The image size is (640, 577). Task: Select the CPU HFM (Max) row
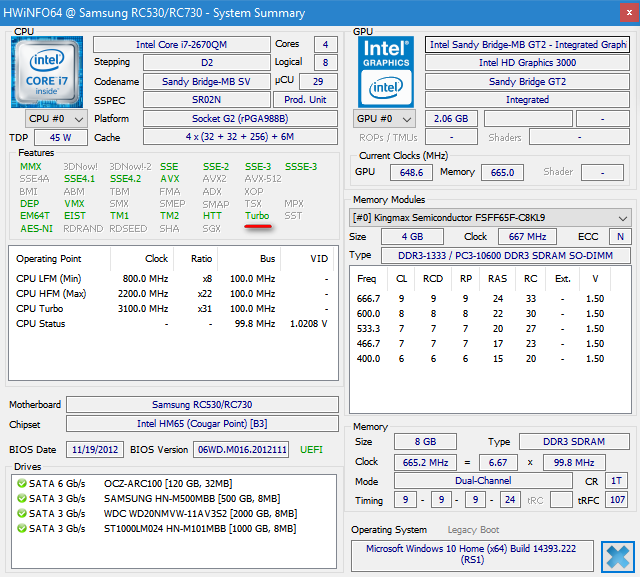[172, 294]
